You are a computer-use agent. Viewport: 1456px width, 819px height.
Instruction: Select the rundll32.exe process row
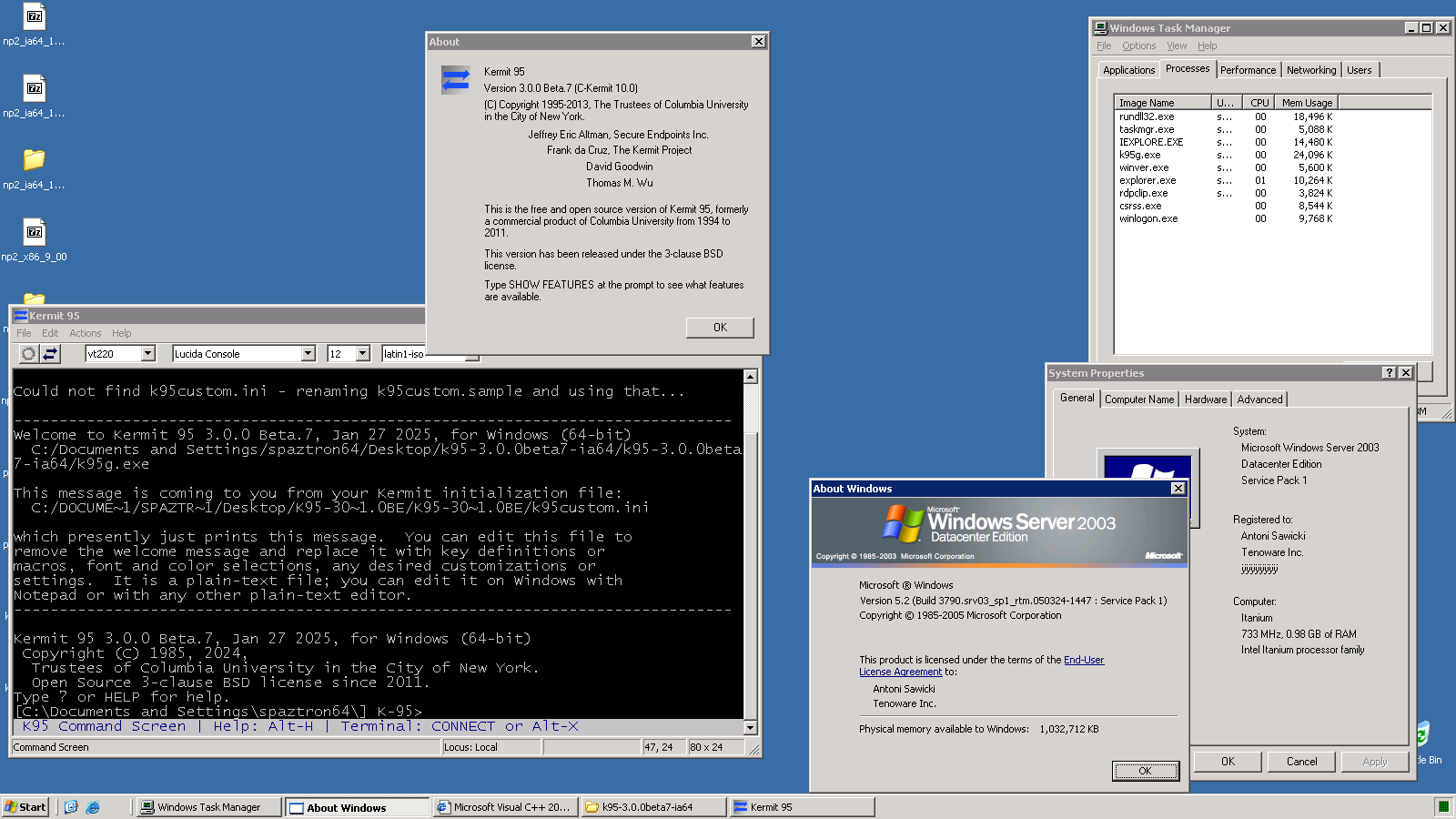[1225, 116]
